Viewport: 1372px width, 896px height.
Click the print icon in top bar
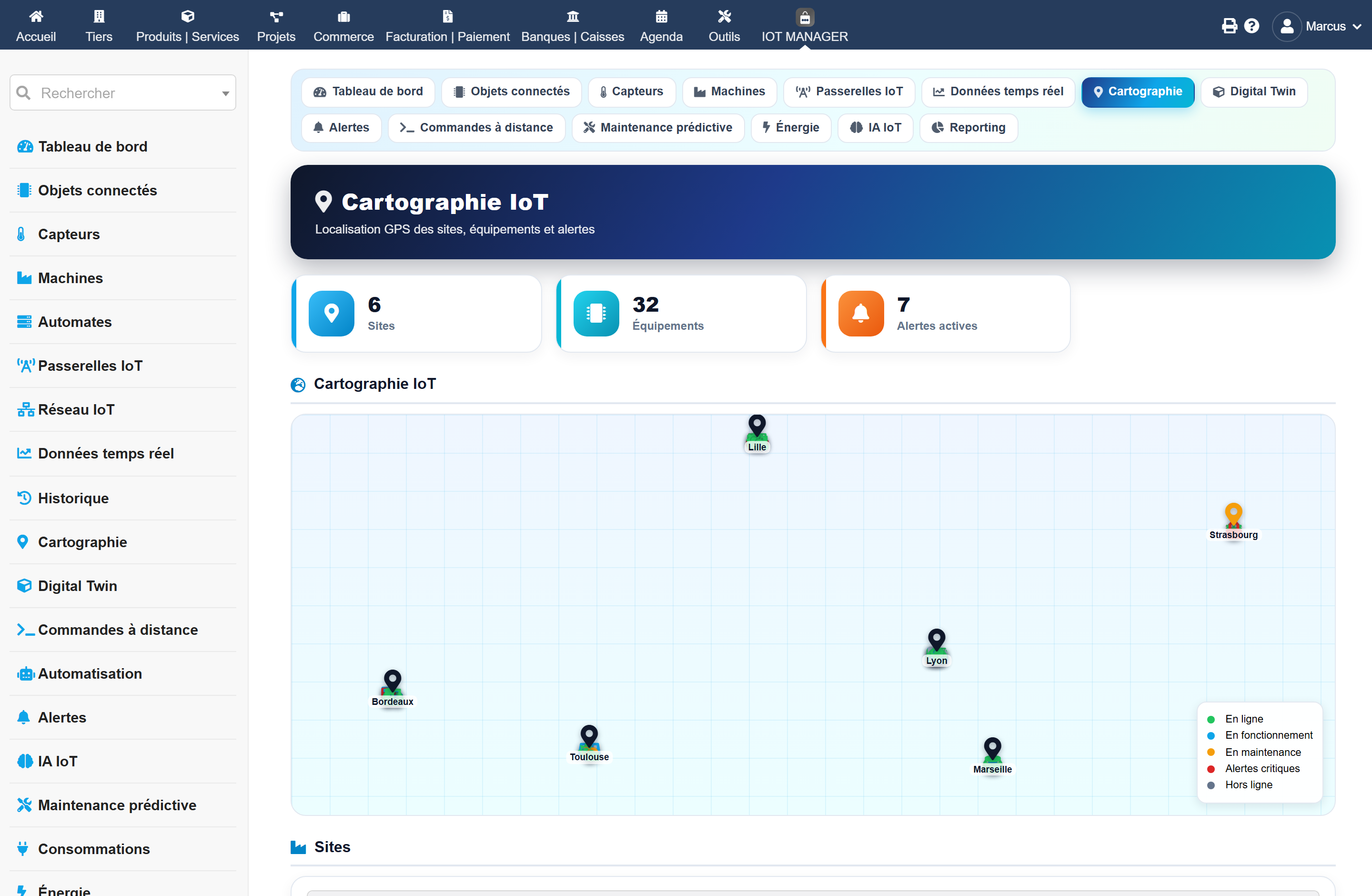[x=1229, y=26]
